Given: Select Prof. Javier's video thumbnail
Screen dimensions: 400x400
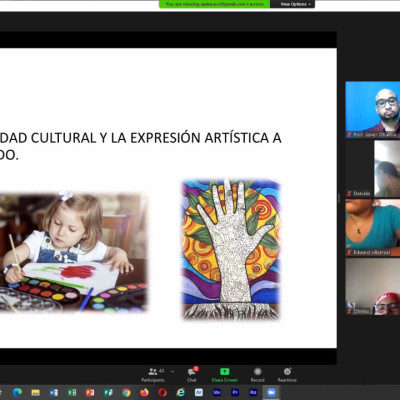Looking at the screenshot, I should click(373, 110).
